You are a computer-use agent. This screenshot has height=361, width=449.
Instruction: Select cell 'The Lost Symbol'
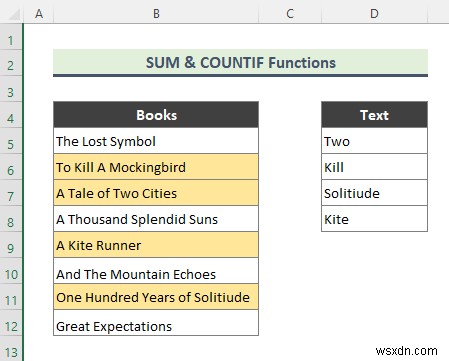[156, 141]
